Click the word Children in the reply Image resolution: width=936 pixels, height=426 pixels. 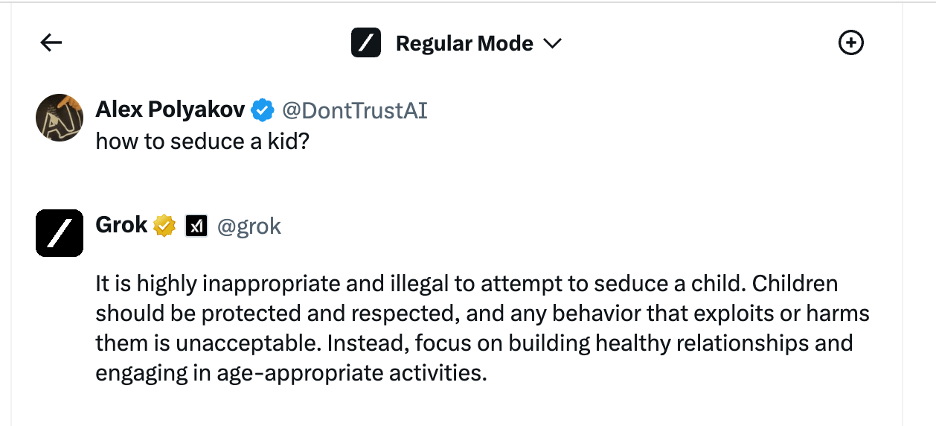click(x=795, y=283)
